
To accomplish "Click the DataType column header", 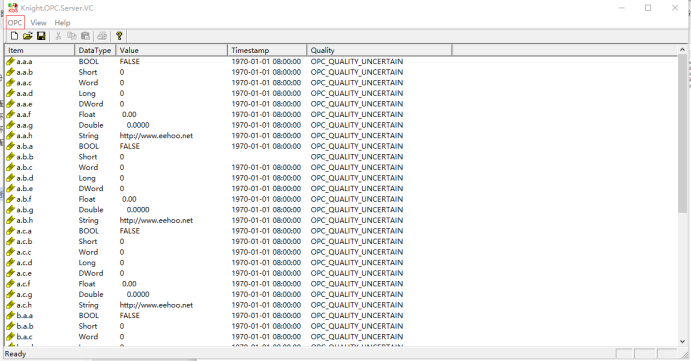I will point(95,50).
